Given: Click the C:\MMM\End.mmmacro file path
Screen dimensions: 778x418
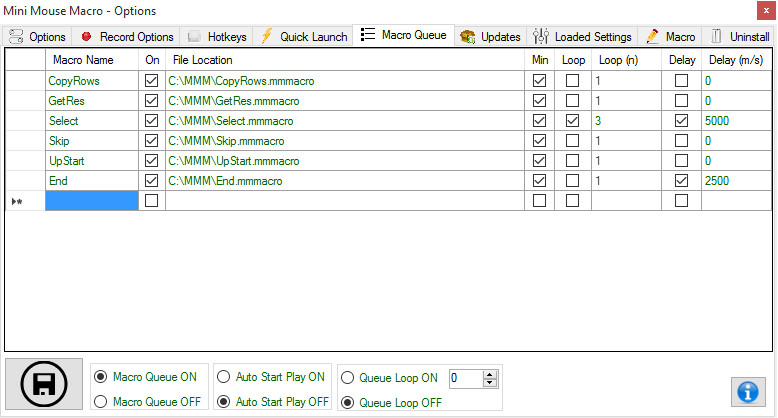Looking at the screenshot, I should [x=225, y=181].
